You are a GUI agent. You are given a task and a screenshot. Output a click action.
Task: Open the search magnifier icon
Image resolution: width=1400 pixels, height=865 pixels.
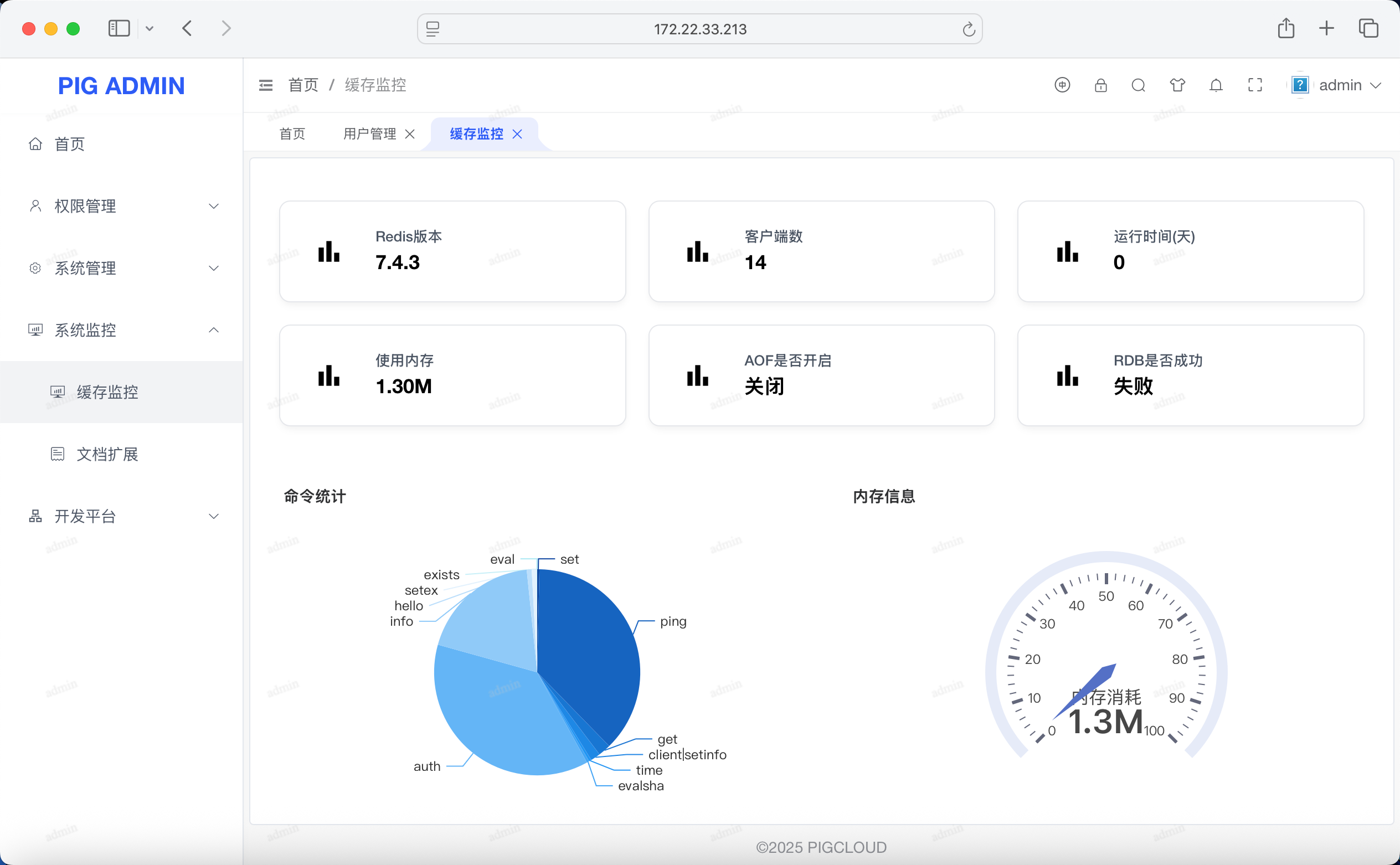1138,85
